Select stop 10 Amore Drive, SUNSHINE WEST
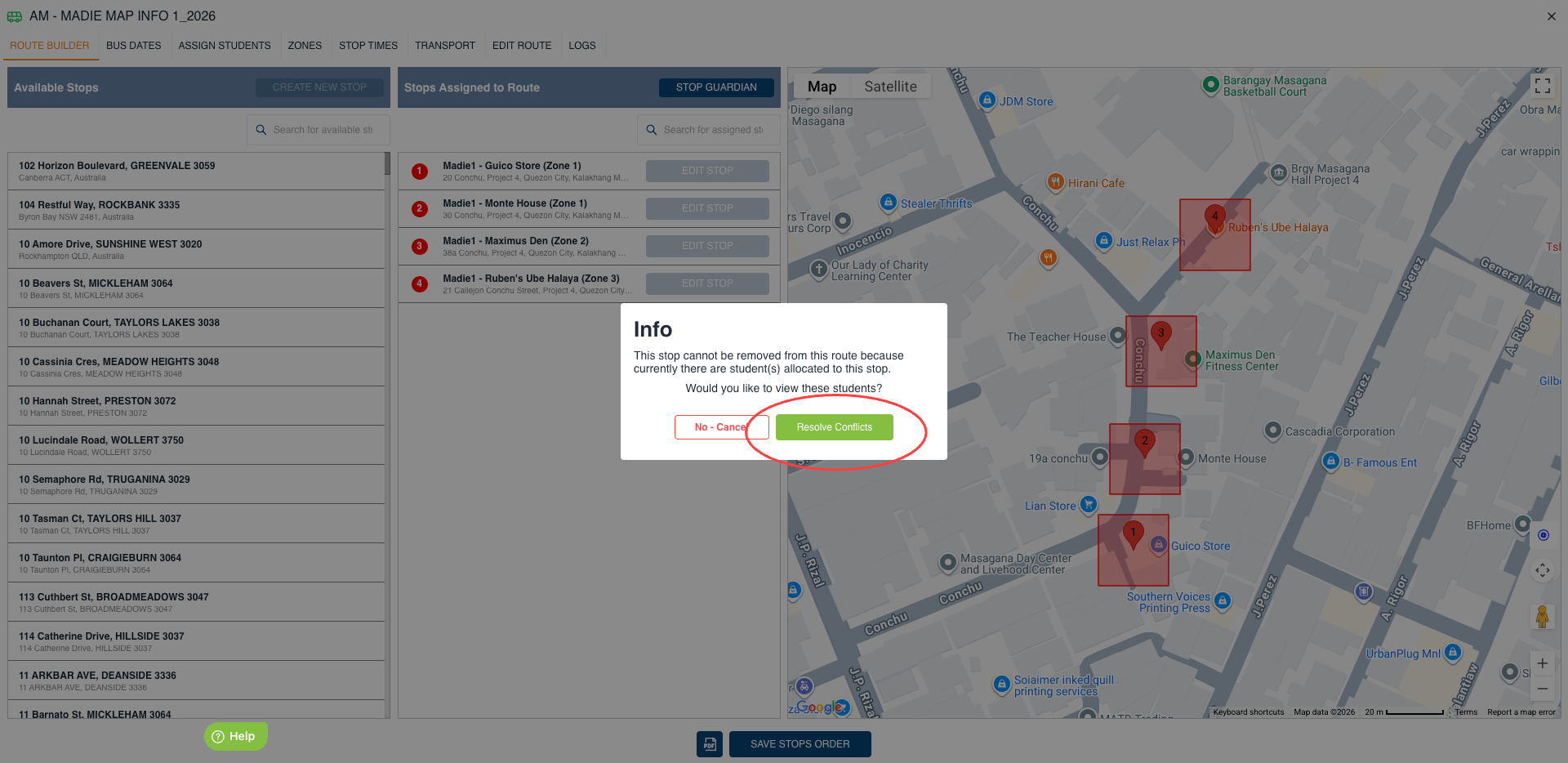 click(x=196, y=249)
